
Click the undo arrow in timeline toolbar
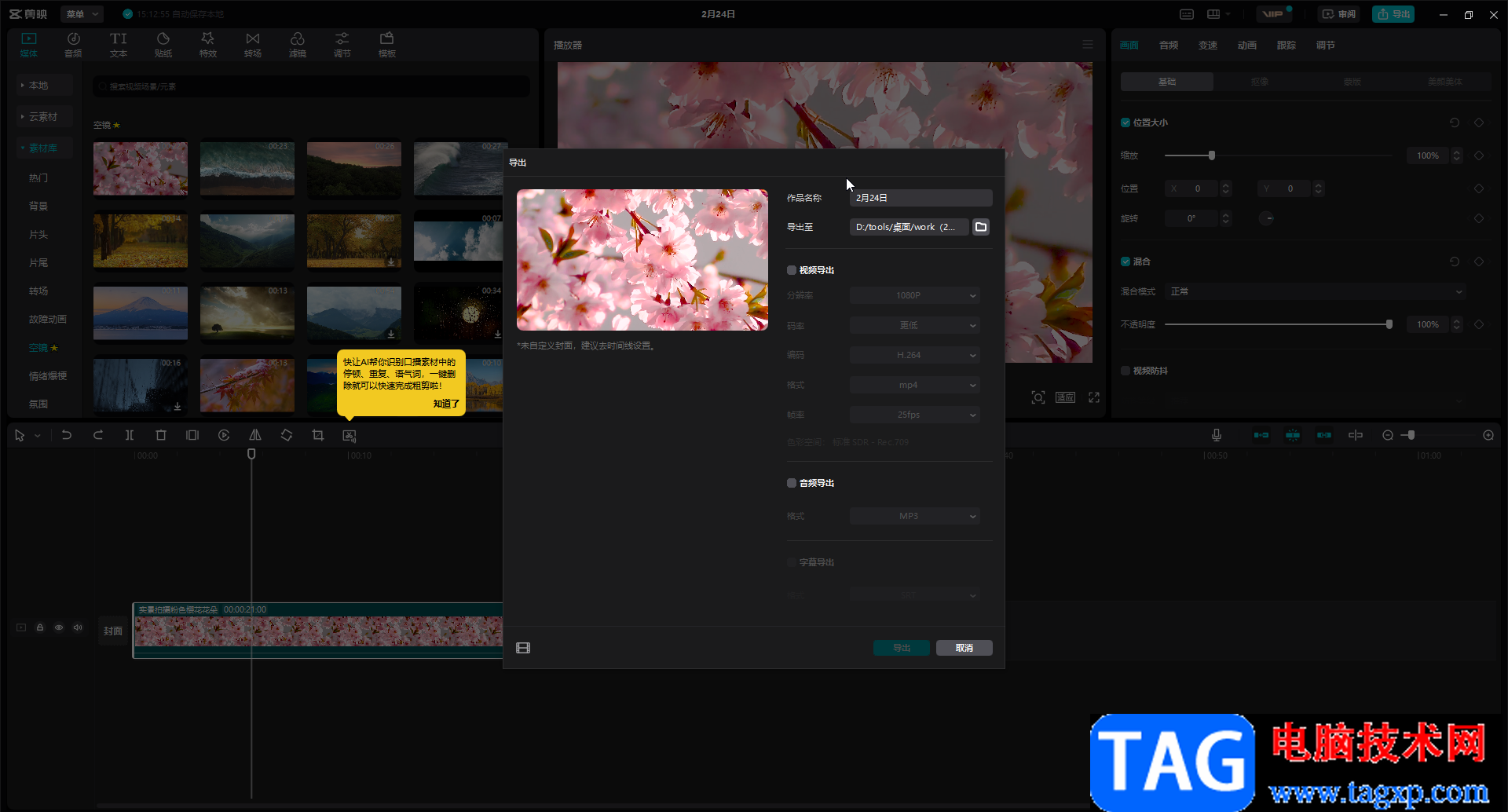coord(67,435)
